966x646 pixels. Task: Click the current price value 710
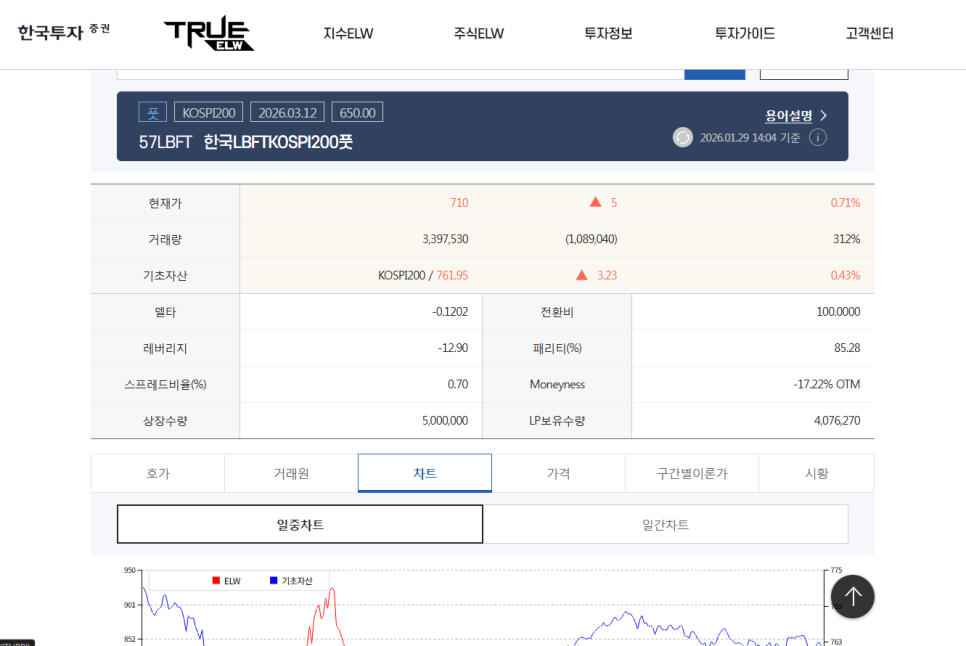459,203
